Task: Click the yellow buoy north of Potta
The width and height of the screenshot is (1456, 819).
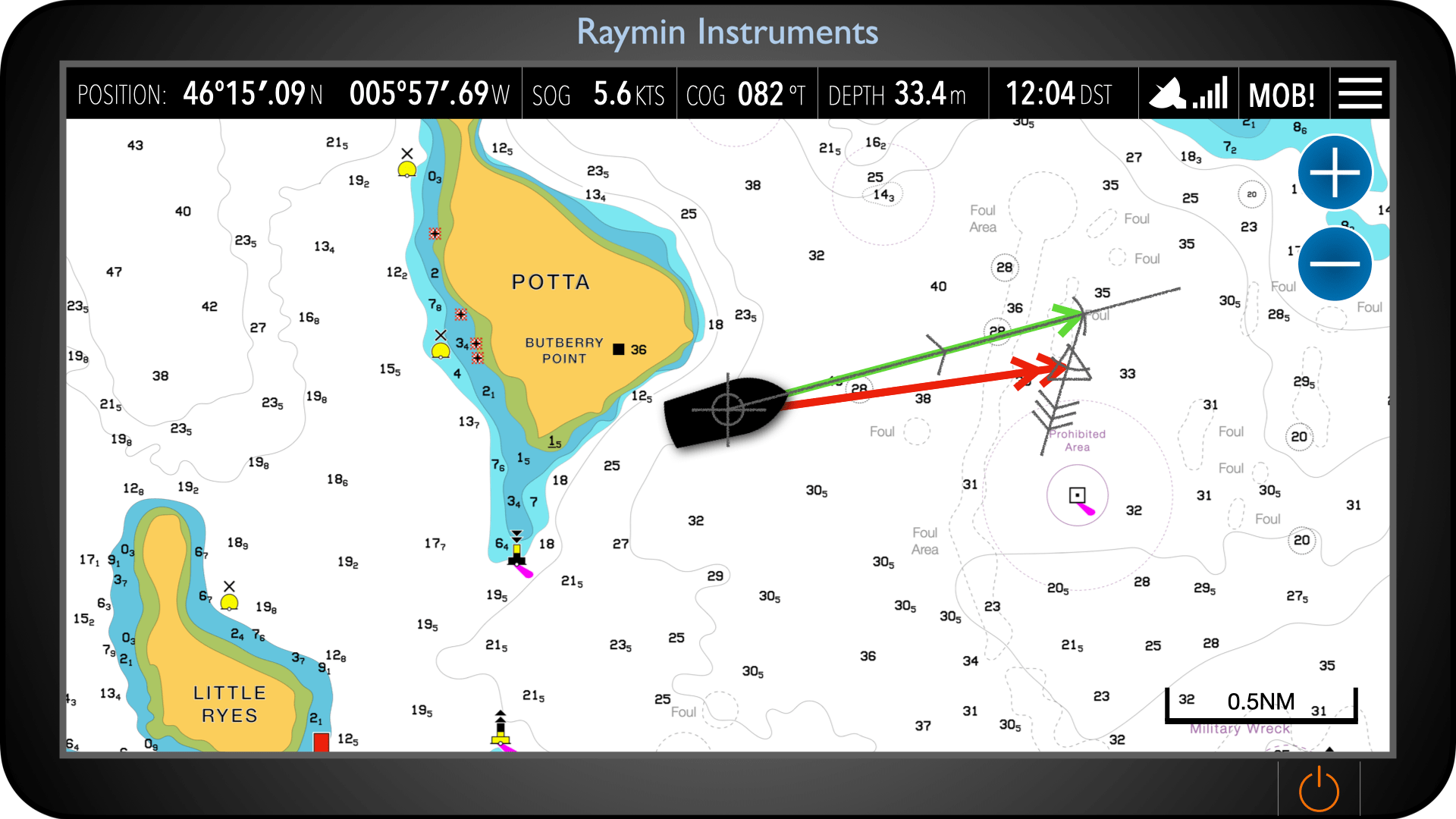Action: [407, 168]
